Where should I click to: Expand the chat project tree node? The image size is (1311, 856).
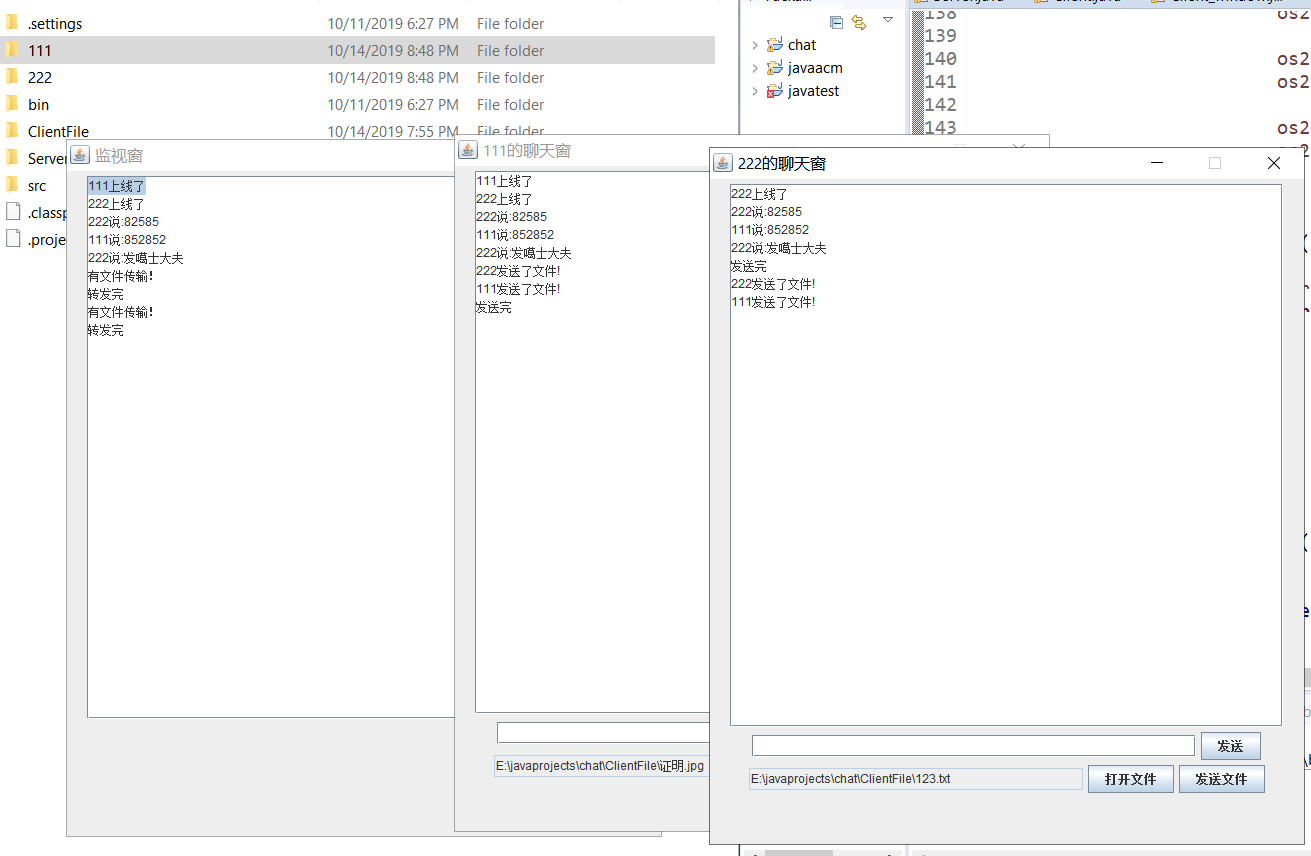[754, 44]
